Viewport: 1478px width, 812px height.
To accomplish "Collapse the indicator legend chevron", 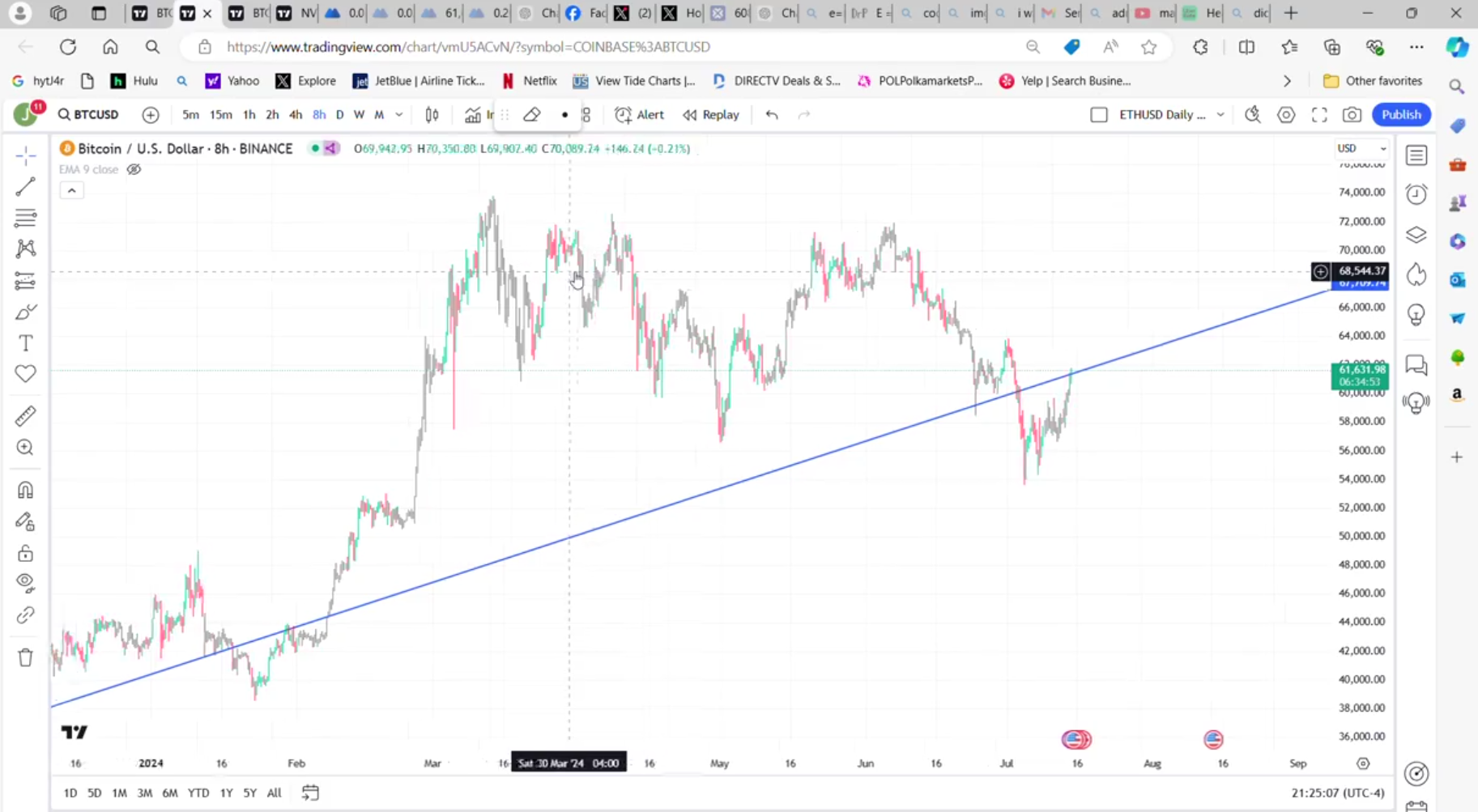I will pyautogui.click(x=71, y=191).
